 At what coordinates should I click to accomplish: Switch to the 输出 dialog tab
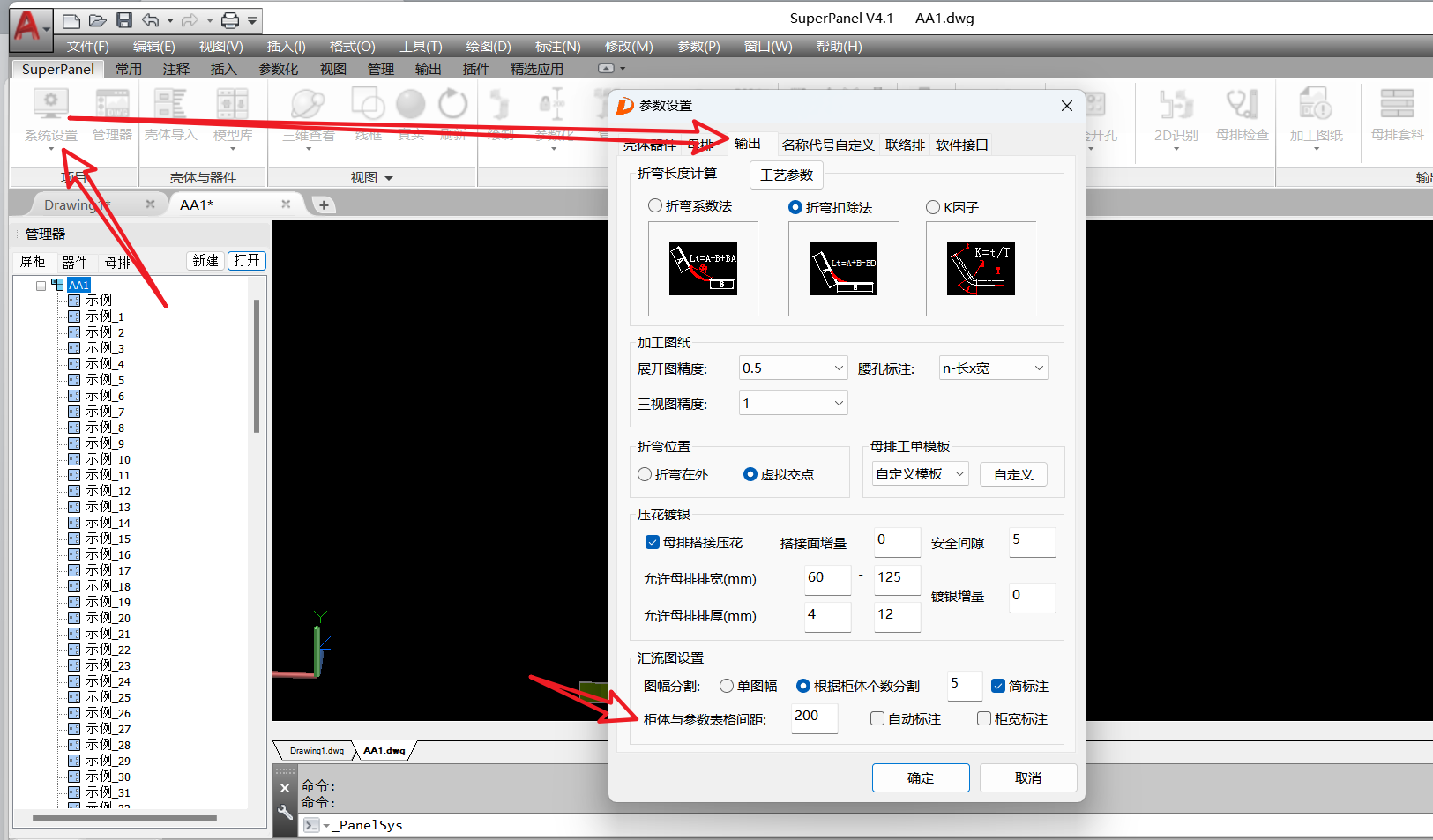tap(747, 144)
